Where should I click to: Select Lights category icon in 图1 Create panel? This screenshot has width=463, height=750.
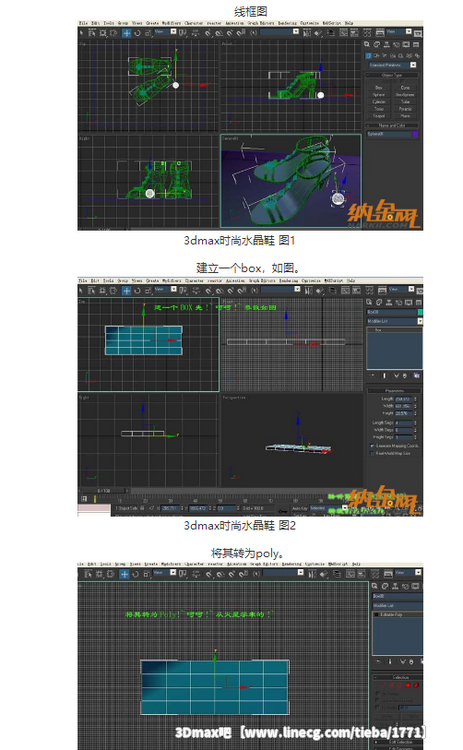pos(385,56)
